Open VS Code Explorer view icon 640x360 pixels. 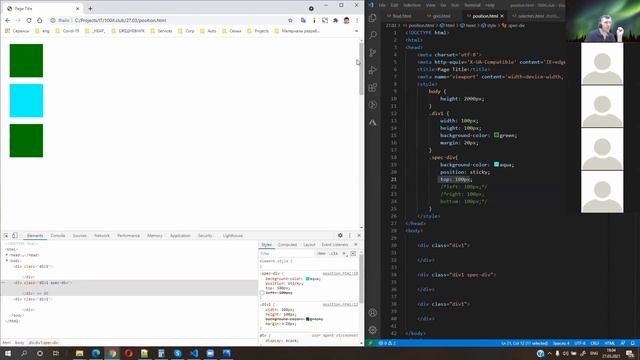point(372,18)
